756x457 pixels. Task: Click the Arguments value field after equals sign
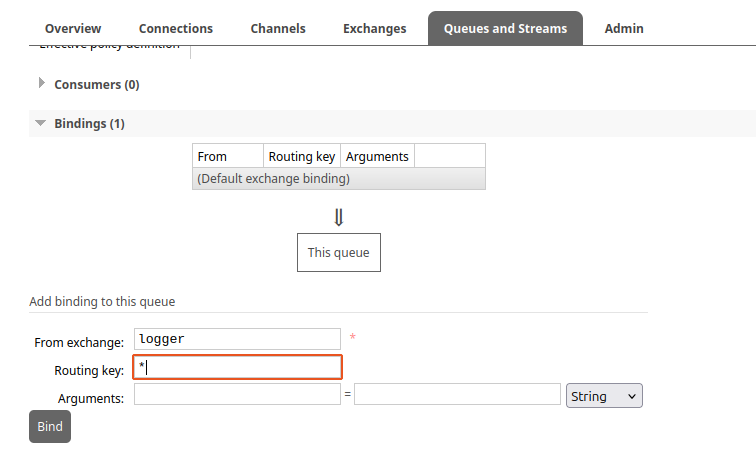457,395
